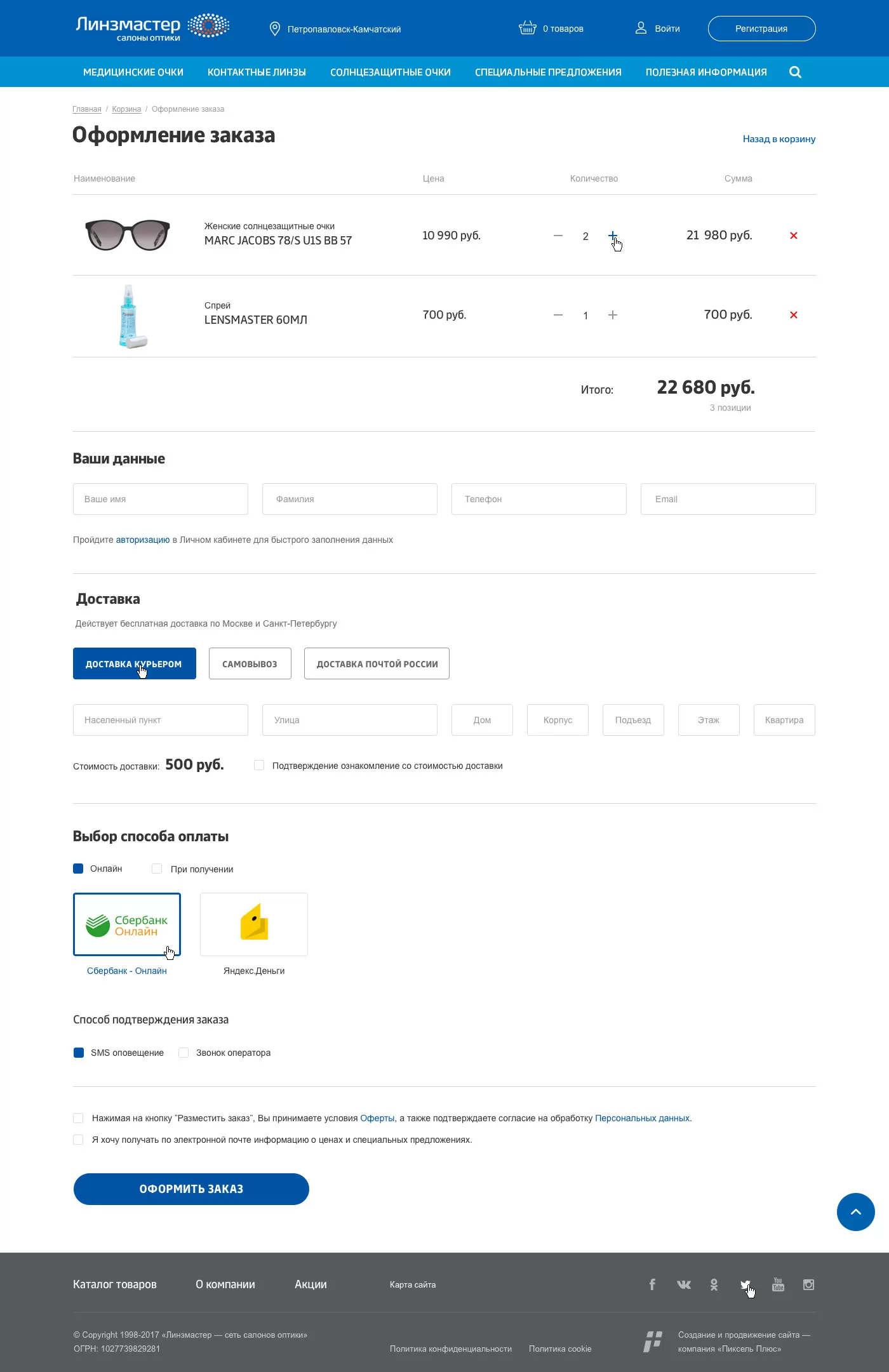The image size is (889, 1372).
Task: Follow the авторизацию link
Action: coord(143,540)
